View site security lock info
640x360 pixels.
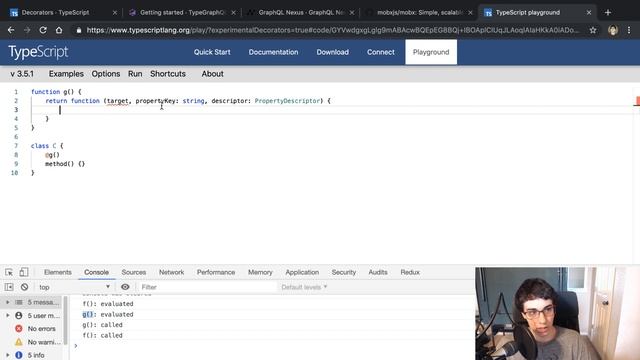(x=79, y=30)
